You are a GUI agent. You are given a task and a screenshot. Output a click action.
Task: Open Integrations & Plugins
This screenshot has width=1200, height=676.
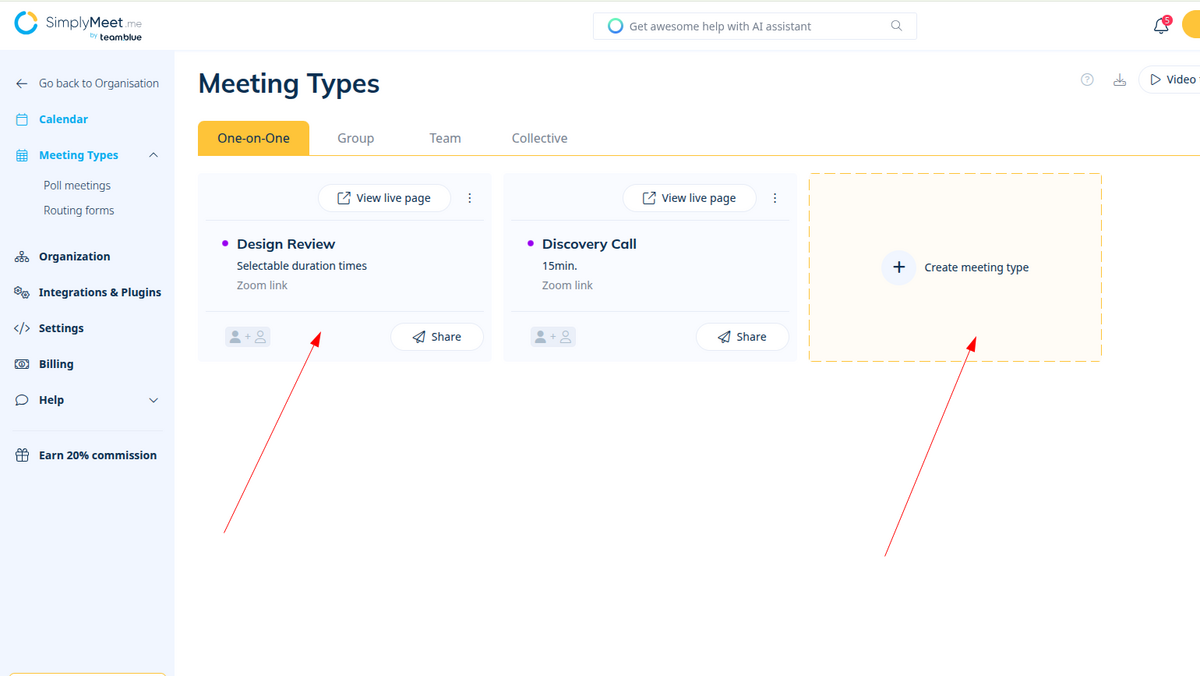point(100,293)
